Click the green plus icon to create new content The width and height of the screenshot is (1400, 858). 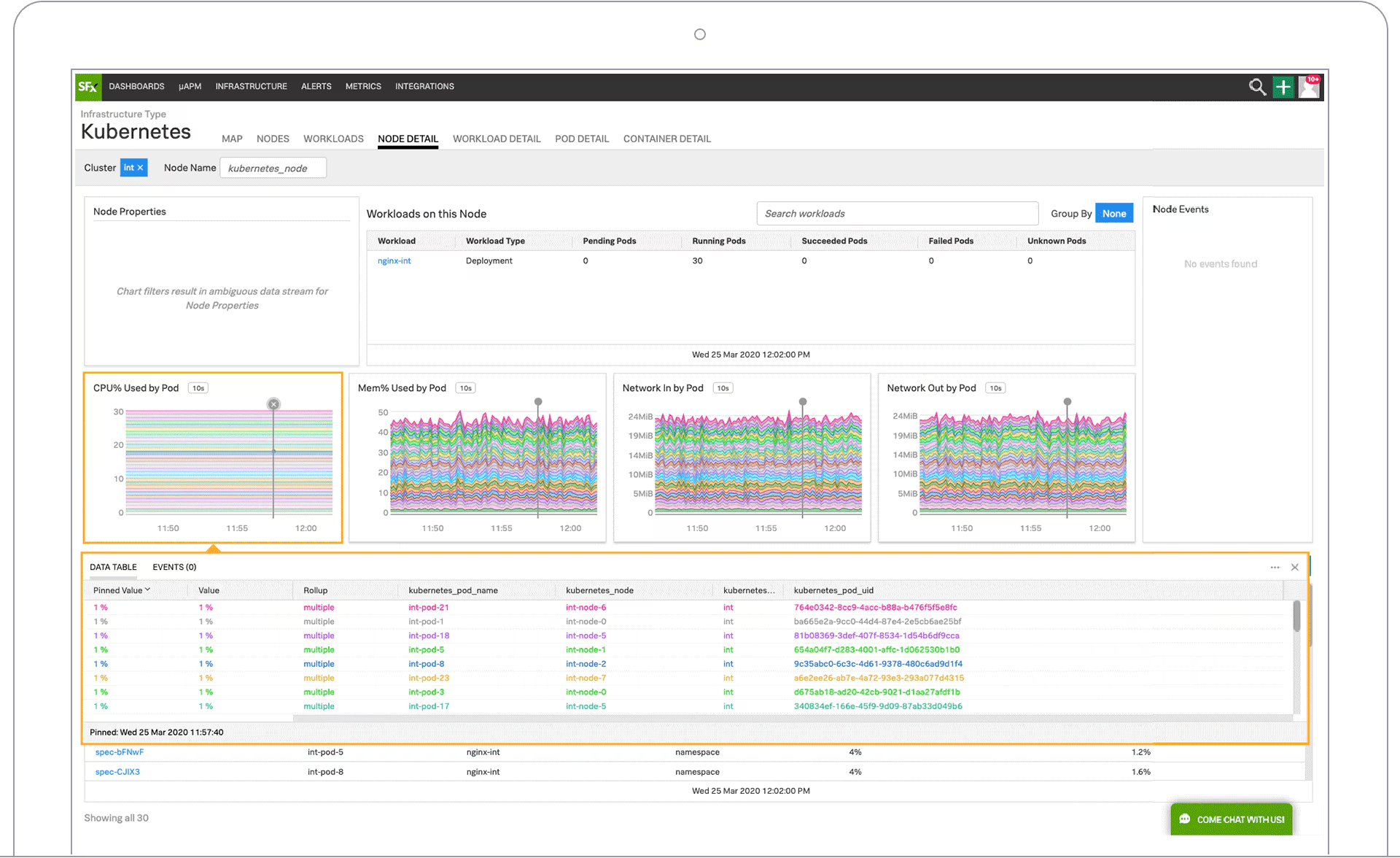1283,87
